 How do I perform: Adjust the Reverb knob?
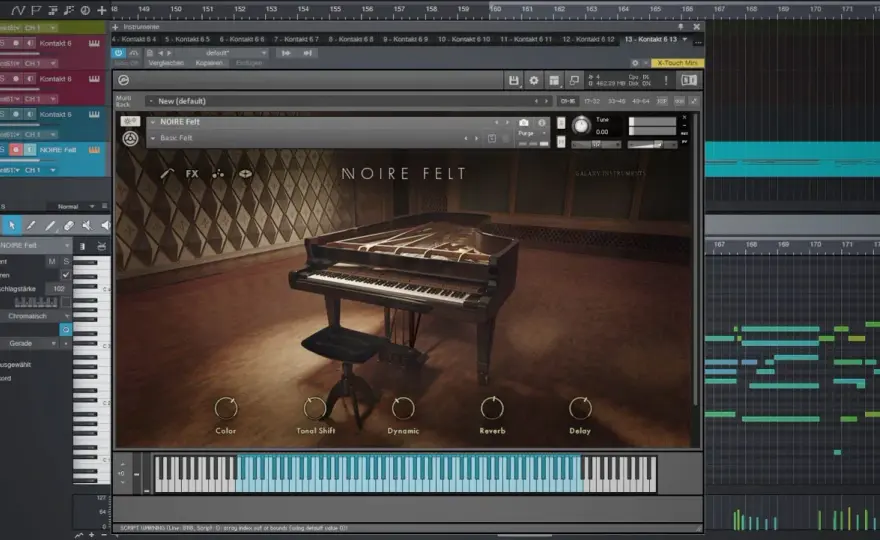(x=492, y=408)
